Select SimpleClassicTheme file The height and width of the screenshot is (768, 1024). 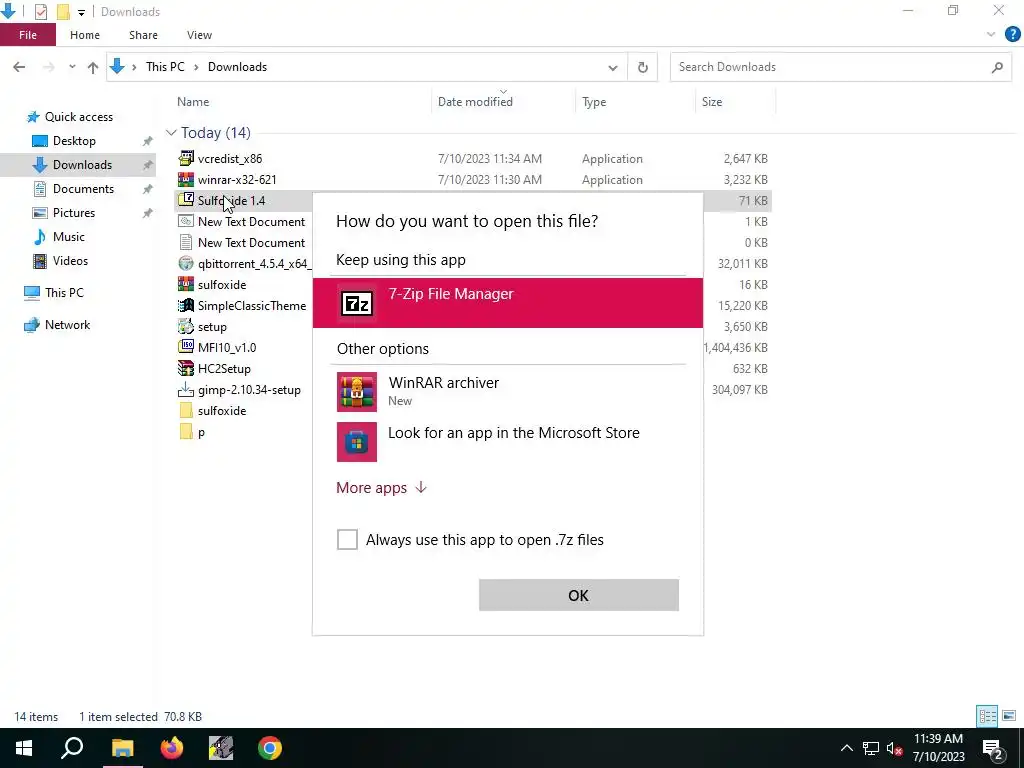[251, 306]
